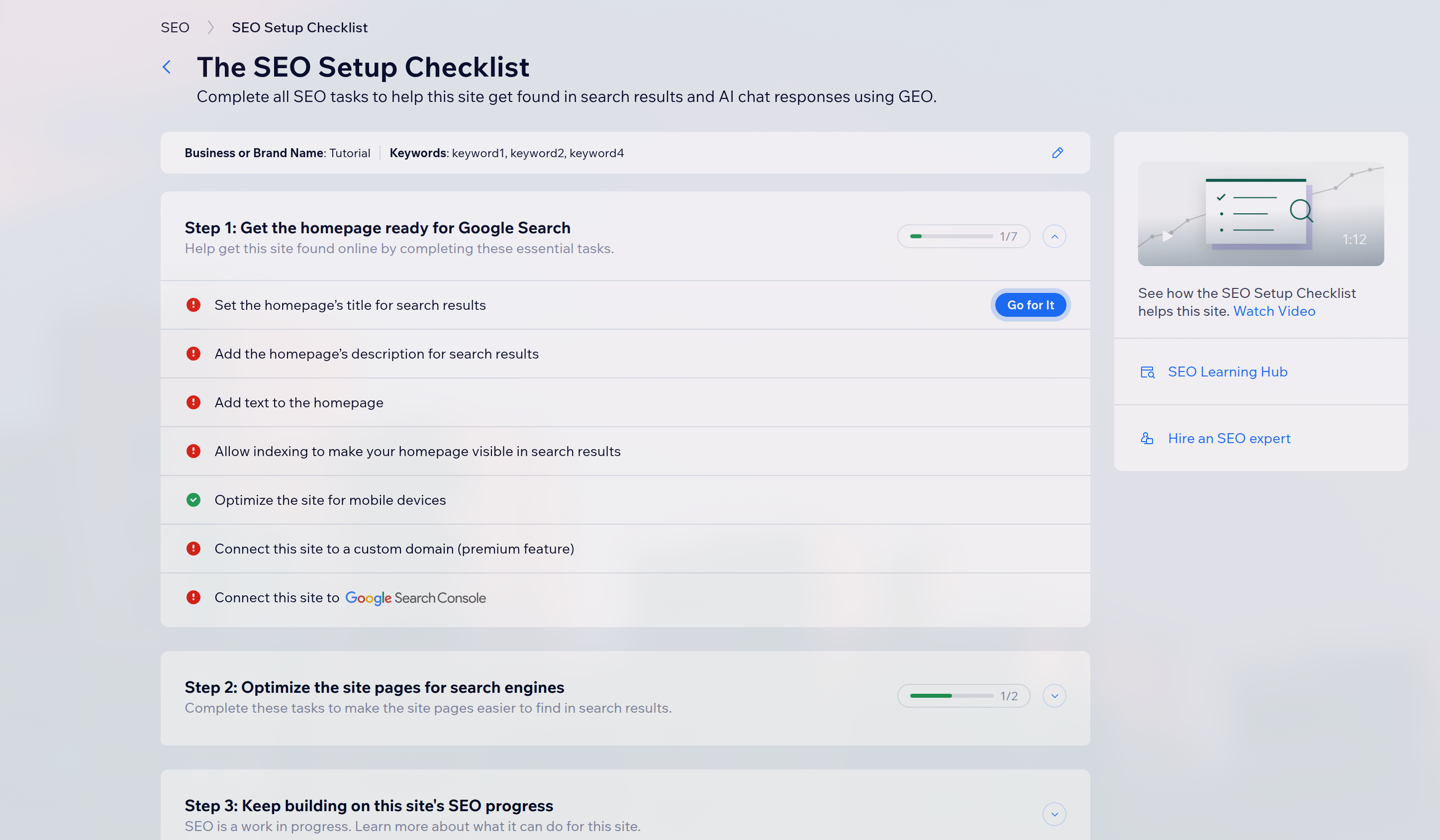
Task: Click the green checkmark on mobile optimization task
Action: (x=193, y=499)
